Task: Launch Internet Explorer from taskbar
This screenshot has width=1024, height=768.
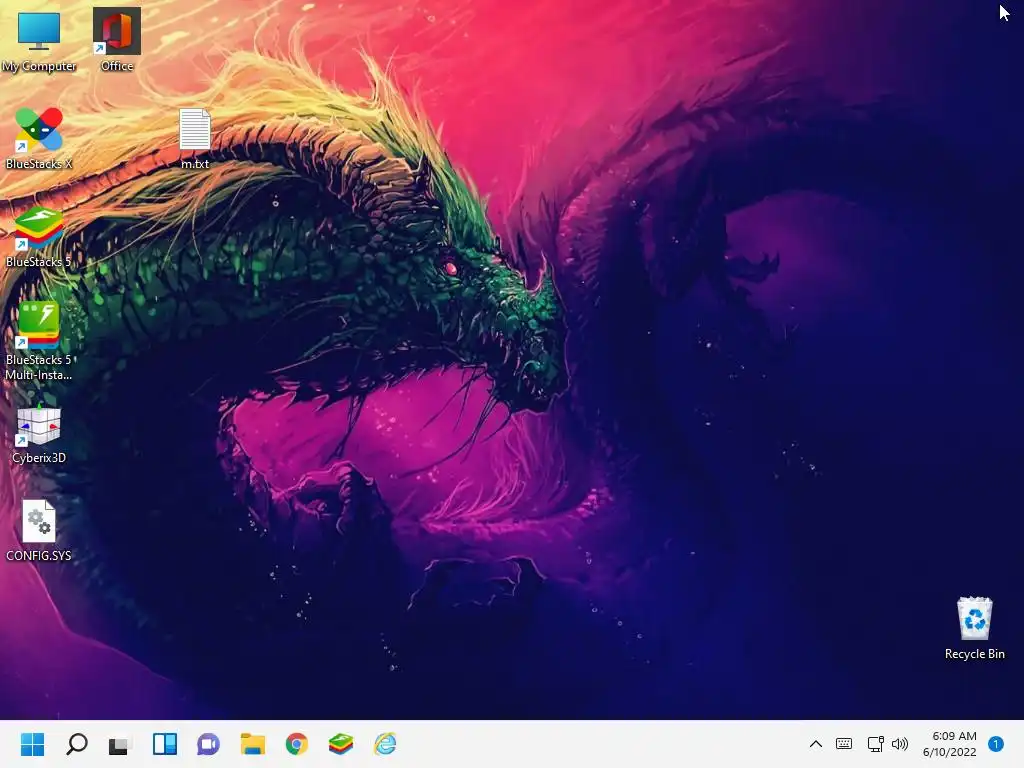Action: click(x=385, y=744)
